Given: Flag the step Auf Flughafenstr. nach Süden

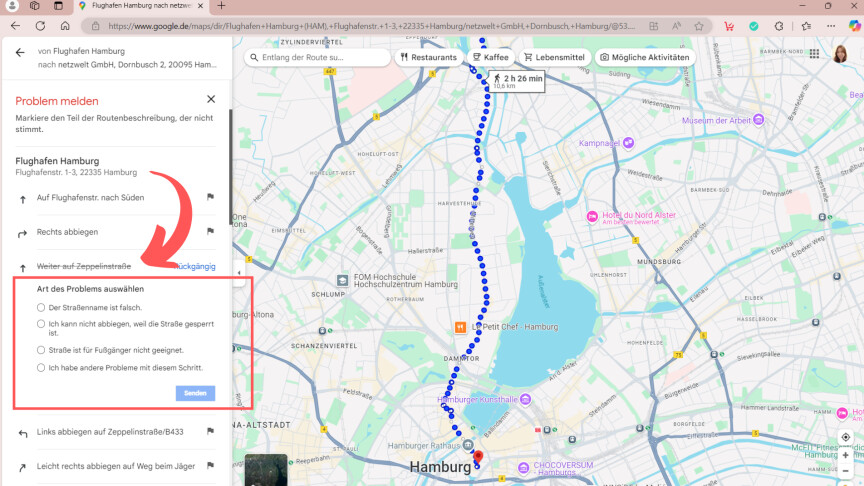Looking at the screenshot, I should pos(210,197).
